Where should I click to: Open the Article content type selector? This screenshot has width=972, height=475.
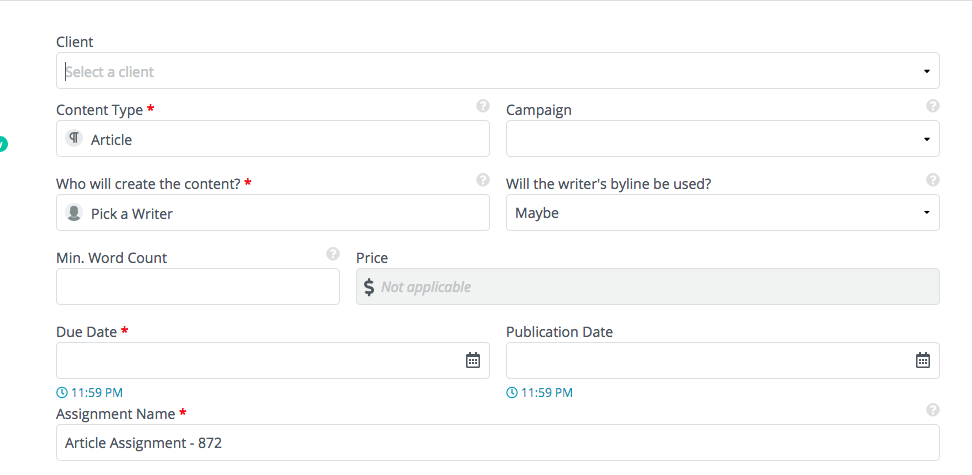(273, 139)
